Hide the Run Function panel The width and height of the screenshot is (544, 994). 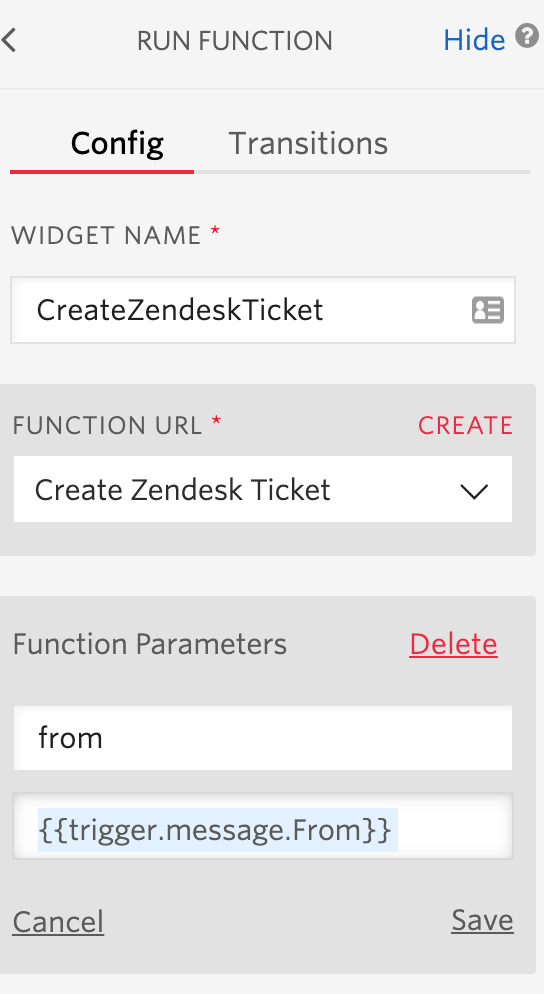click(x=474, y=40)
